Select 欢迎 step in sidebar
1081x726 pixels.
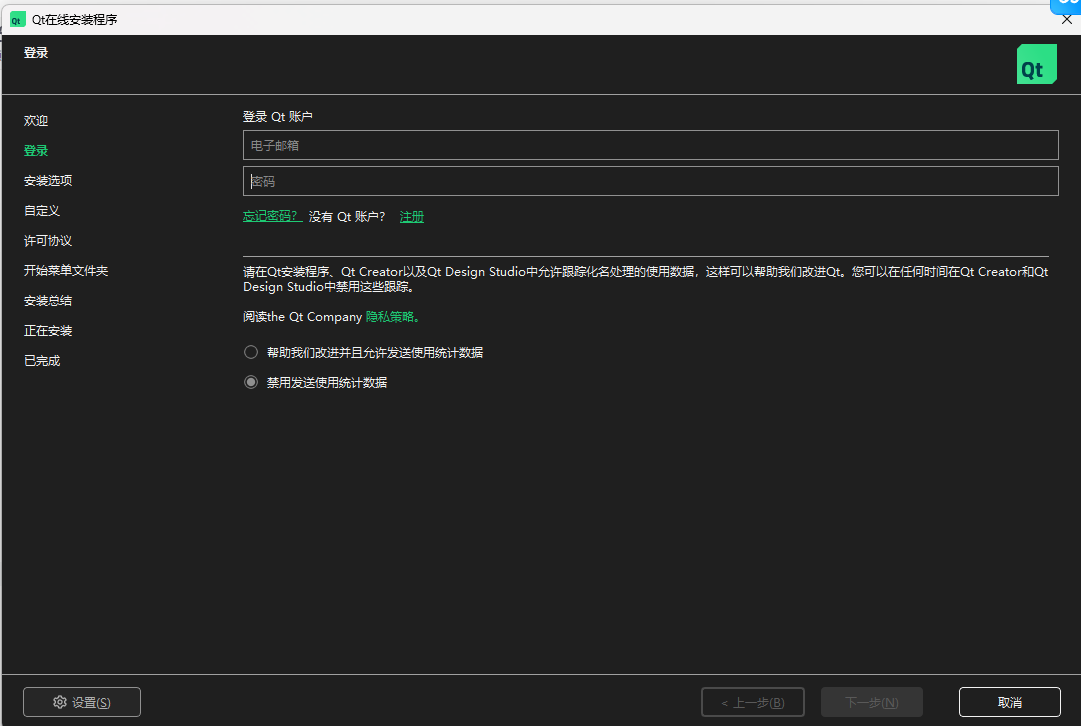tap(36, 121)
